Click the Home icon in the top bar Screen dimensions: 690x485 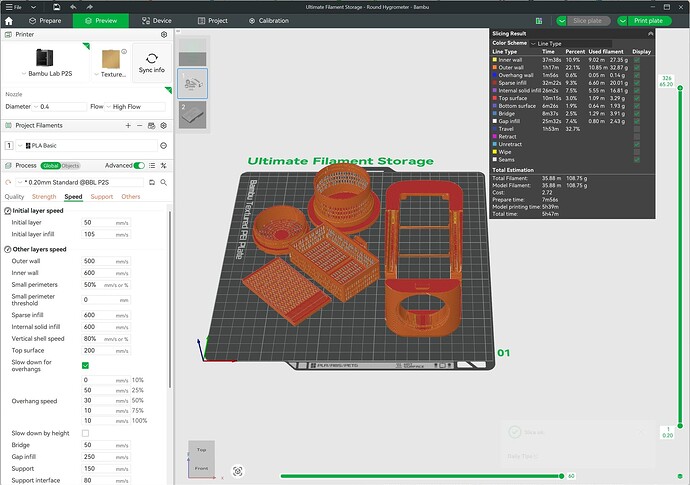pyautogui.click(x=9, y=21)
